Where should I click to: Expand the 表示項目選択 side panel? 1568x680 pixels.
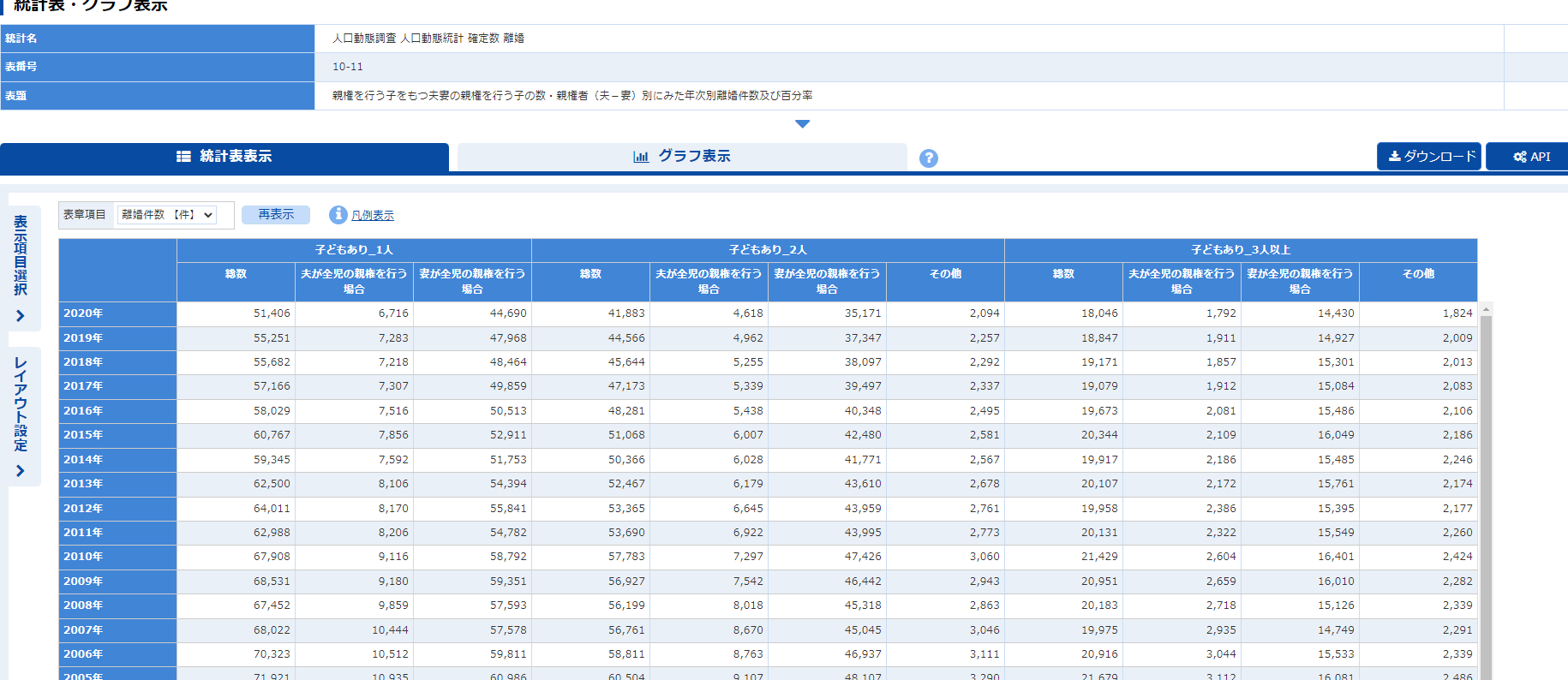click(x=21, y=267)
